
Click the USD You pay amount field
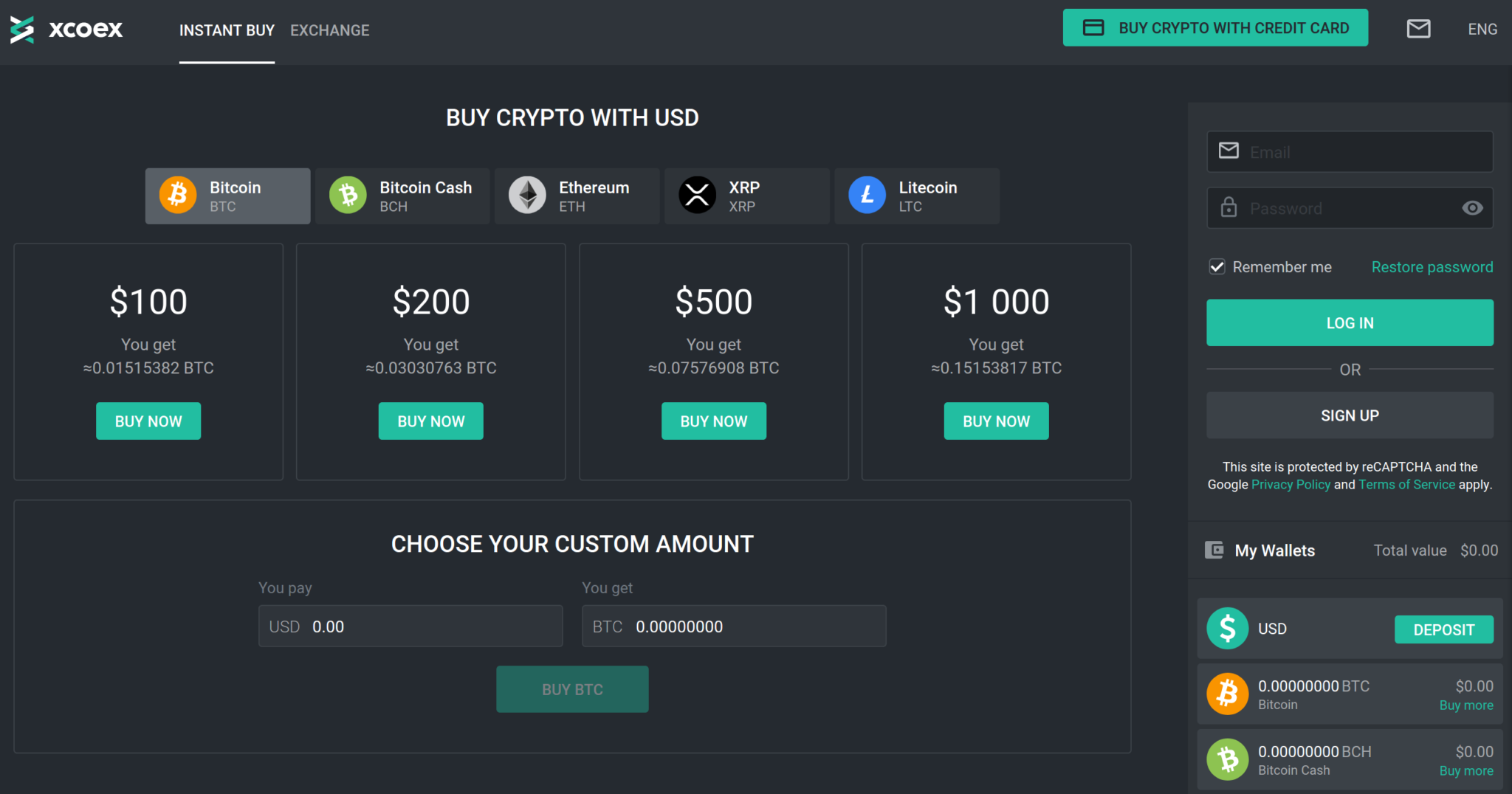[x=432, y=626]
